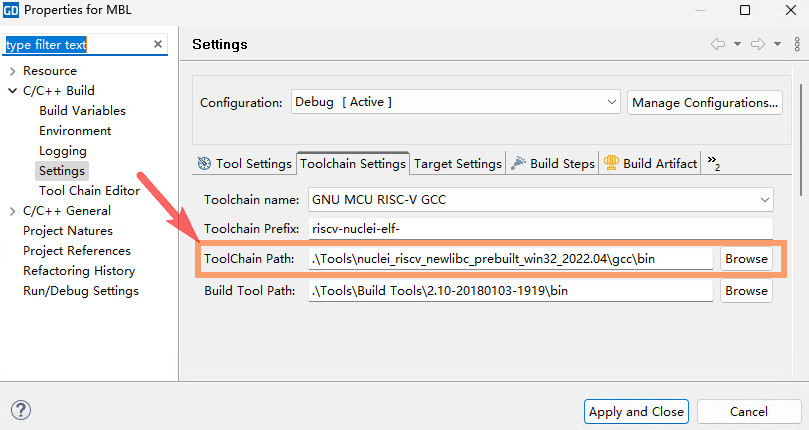Click the forward navigation arrow icon
The height and width of the screenshot is (430, 809).
(757, 45)
